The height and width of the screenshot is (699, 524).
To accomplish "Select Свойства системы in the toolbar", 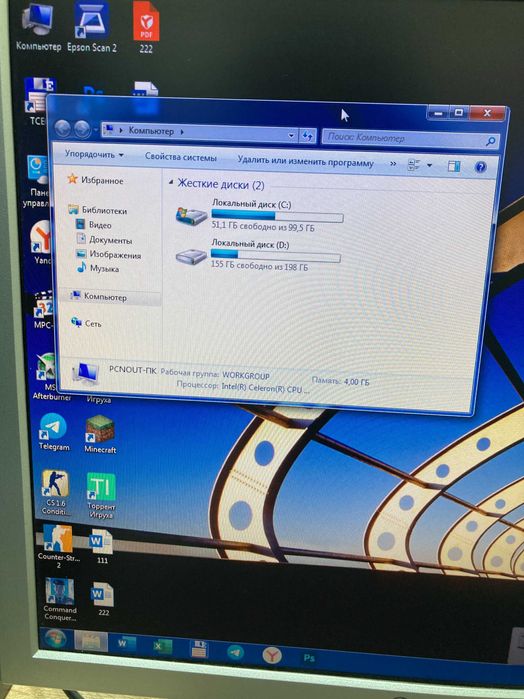I will click(181, 157).
